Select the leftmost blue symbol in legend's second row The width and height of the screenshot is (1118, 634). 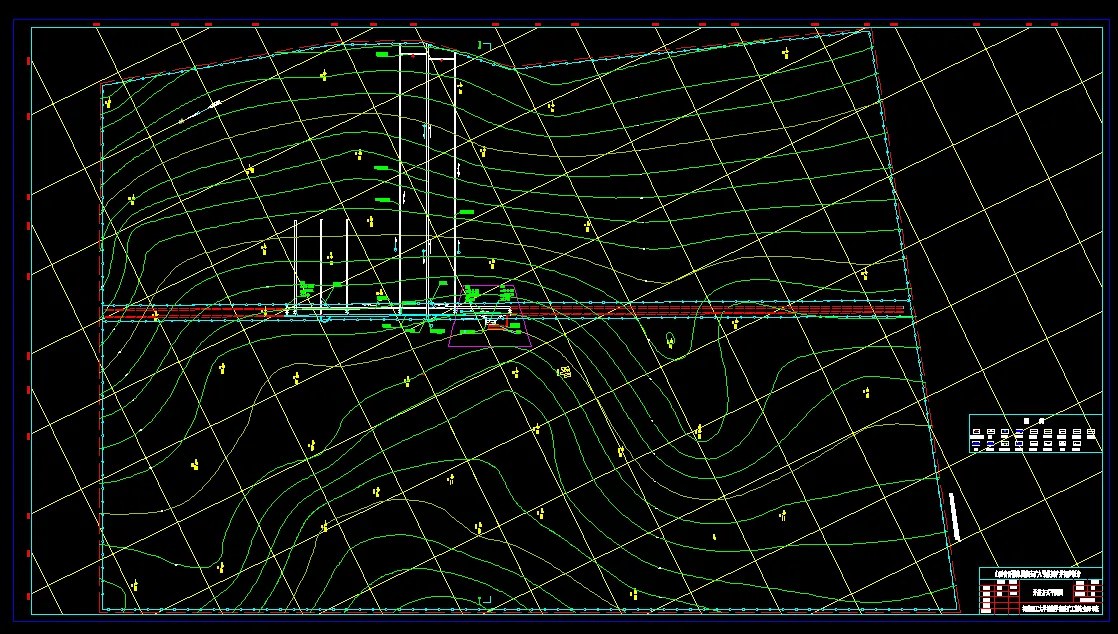976,444
